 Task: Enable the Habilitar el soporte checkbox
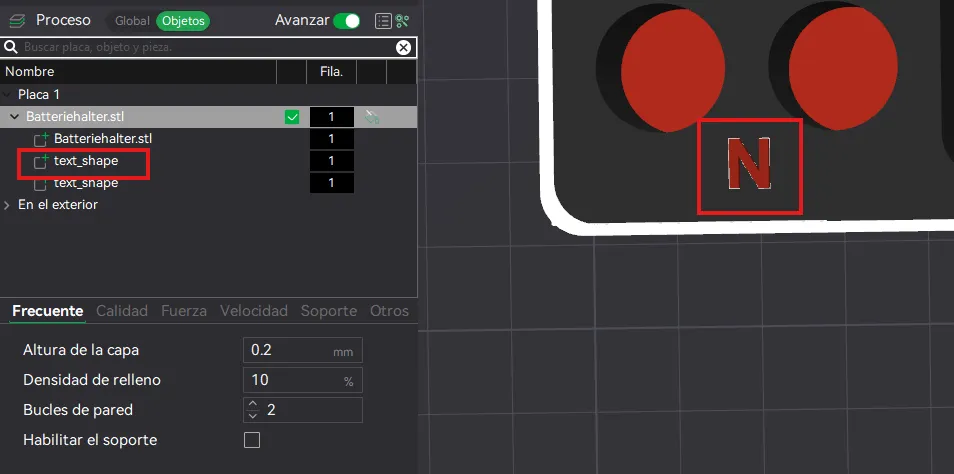pos(252,440)
